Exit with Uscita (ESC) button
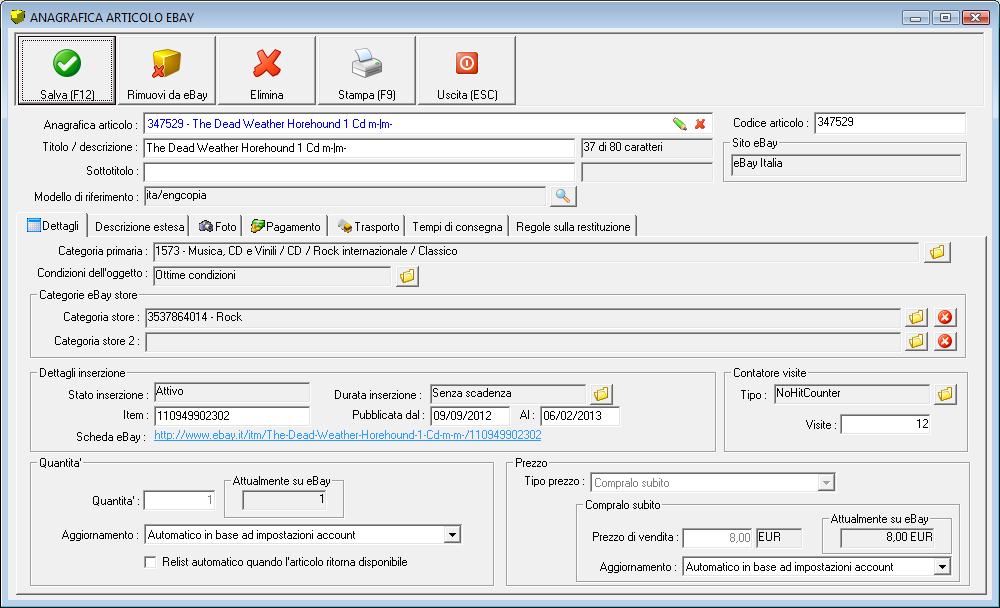The width and height of the screenshot is (1000, 608). [467, 70]
